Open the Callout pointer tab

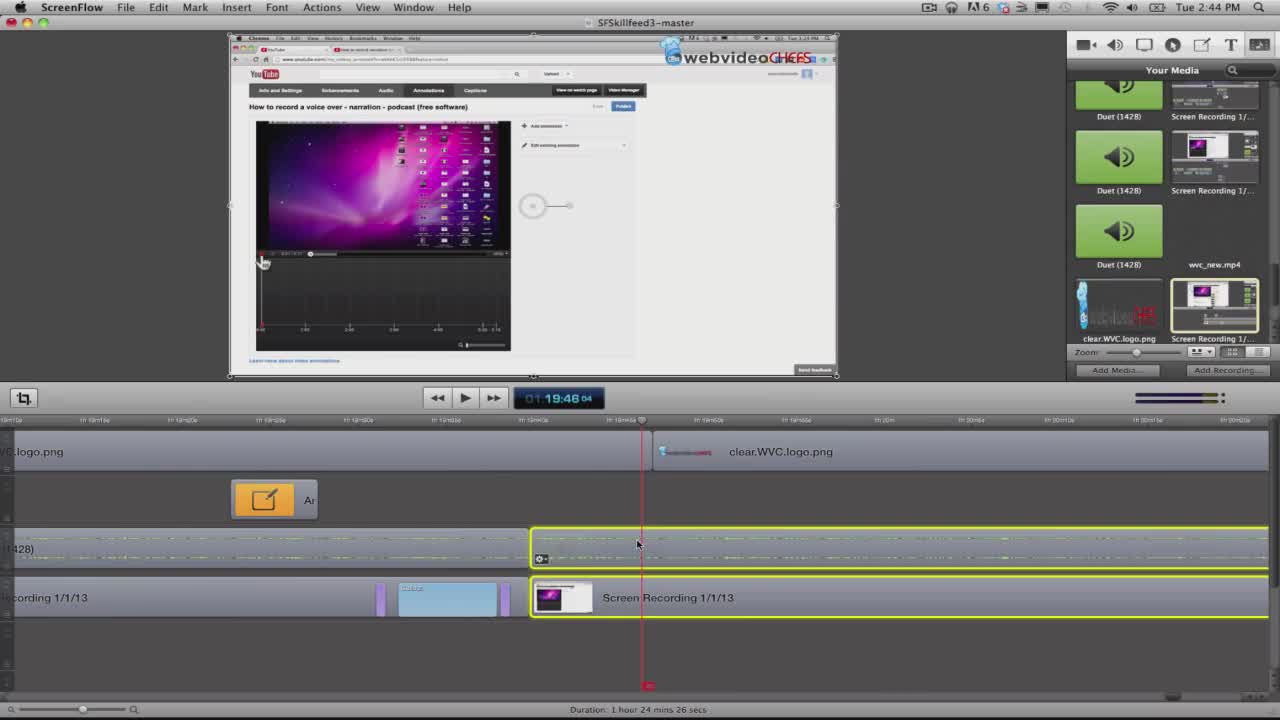coord(1173,45)
